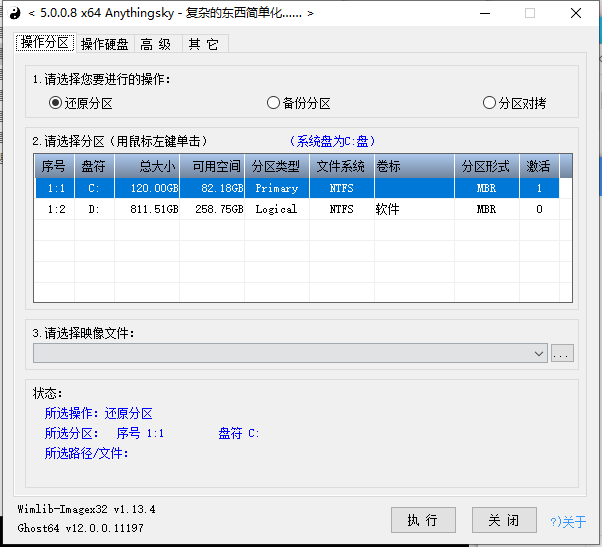Click the 所选操作: 还原分区 status text
602x547 pixels.
pos(99,413)
